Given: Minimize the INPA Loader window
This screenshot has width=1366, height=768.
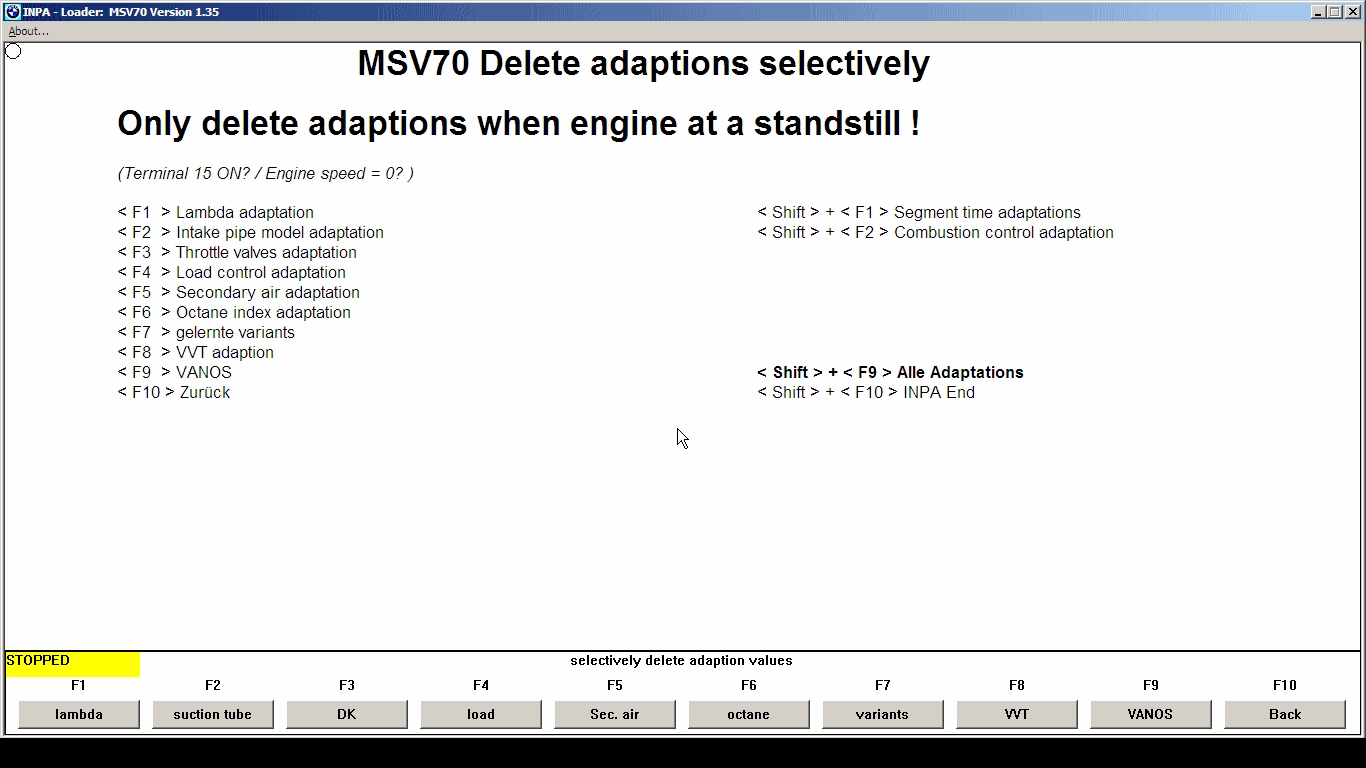Looking at the screenshot, I should click(1318, 12).
